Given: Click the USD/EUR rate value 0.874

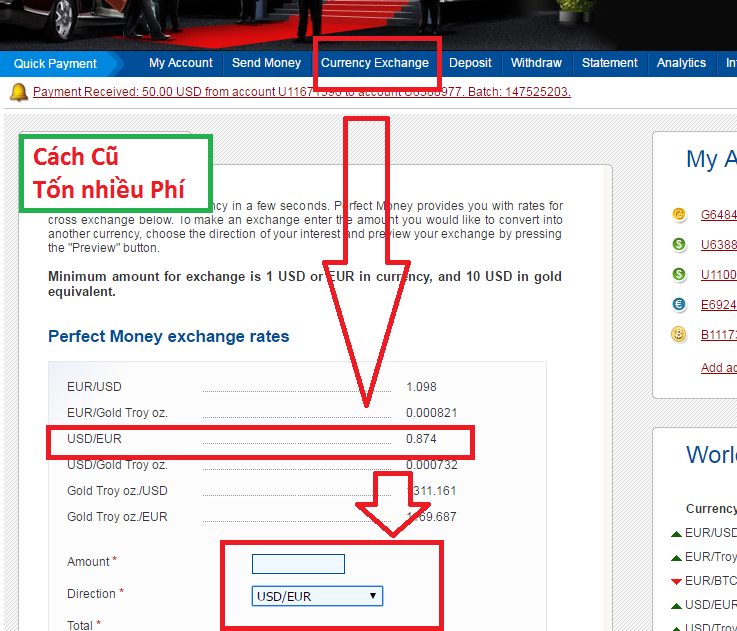Looking at the screenshot, I should [421, 439].
